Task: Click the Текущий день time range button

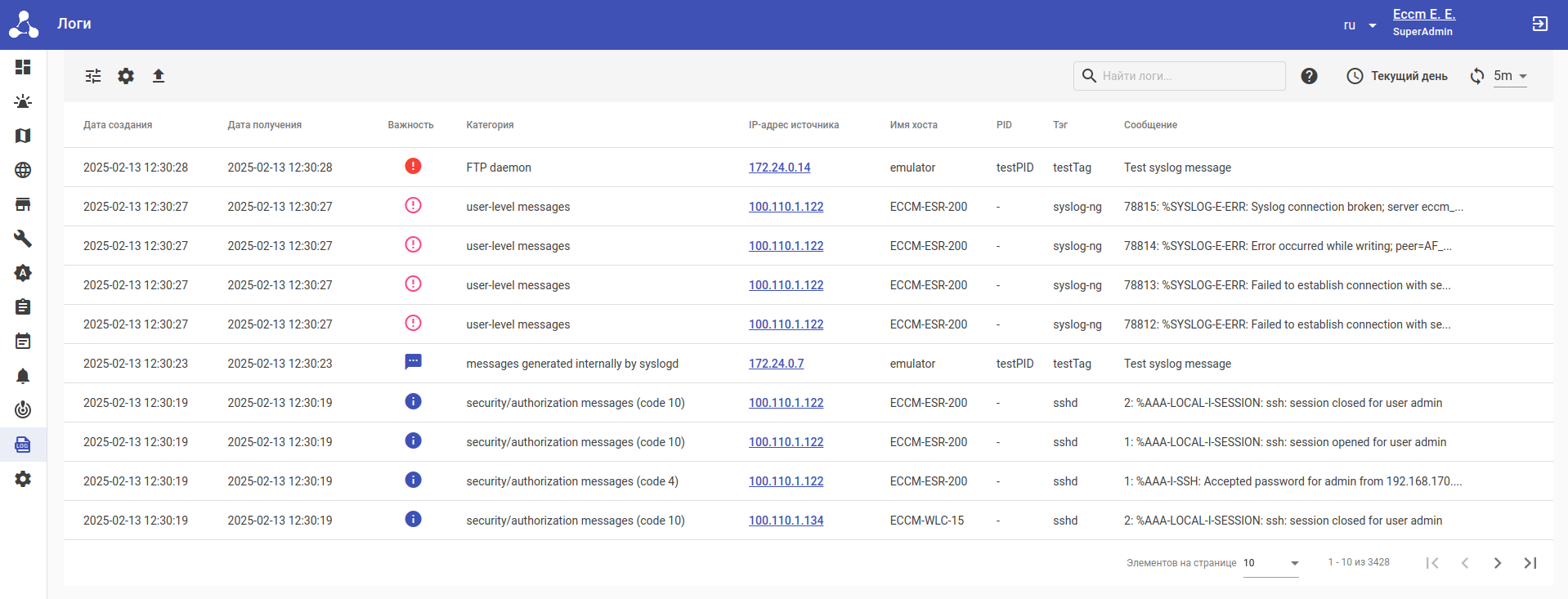Action: coord(1397,76)
